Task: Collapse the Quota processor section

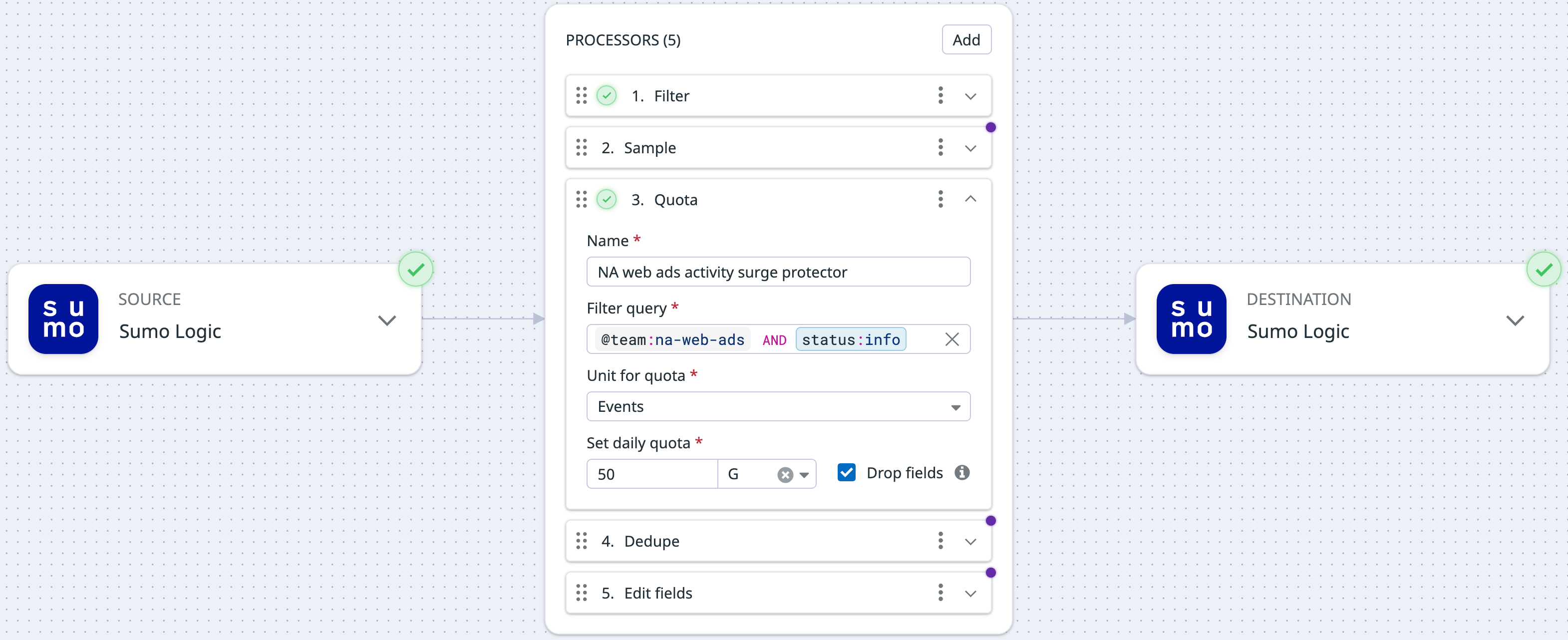Action: pyautogui.click(x=970, y=199)
